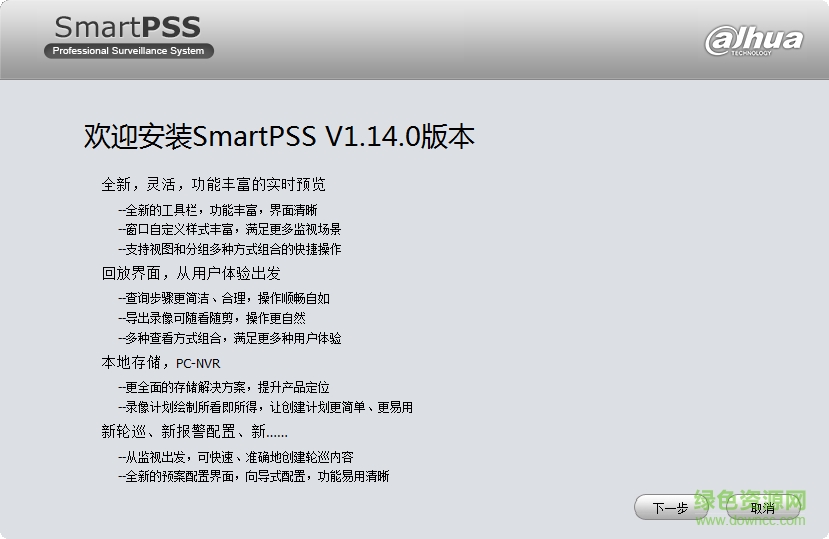Click the Dahua Technology logo
Viewport: 829px width, 539px height.
point(754,41)
